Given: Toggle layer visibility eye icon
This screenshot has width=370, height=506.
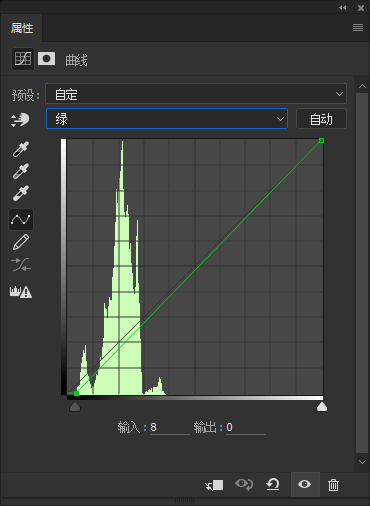Looking at the screenshot, I should coord(305,484).
